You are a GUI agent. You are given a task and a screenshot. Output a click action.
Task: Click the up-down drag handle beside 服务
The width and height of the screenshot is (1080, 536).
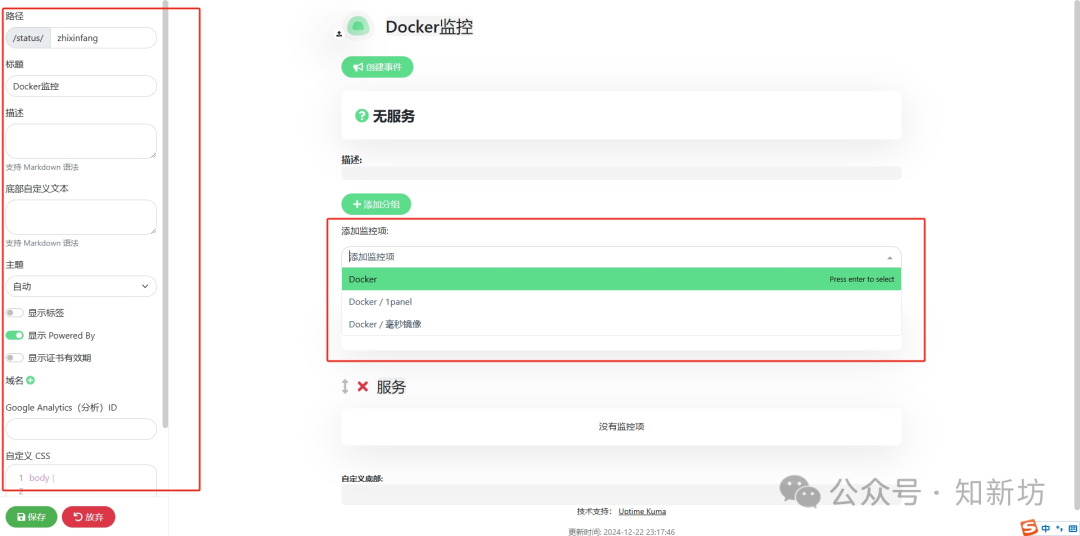coord(345,386)
